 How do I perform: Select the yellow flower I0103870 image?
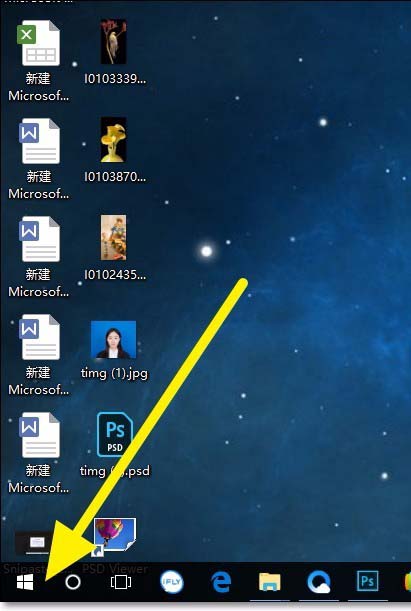point(114,150)
